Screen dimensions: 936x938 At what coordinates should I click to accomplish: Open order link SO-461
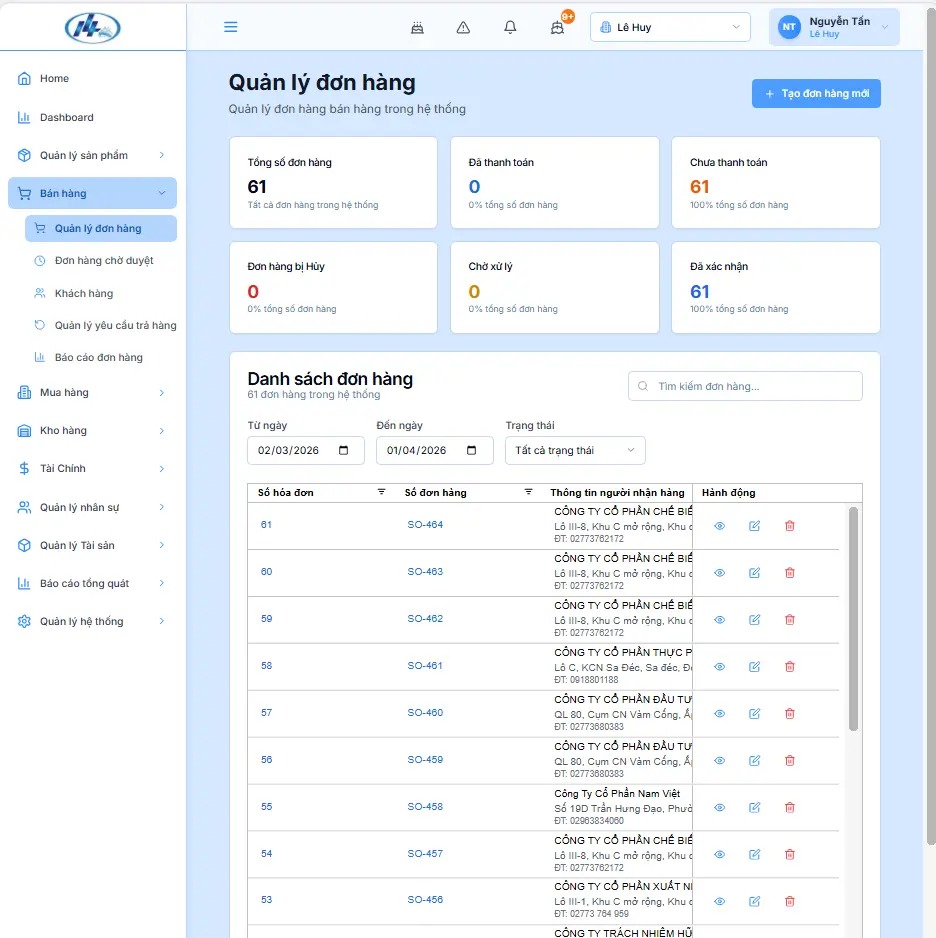point(425,665)
